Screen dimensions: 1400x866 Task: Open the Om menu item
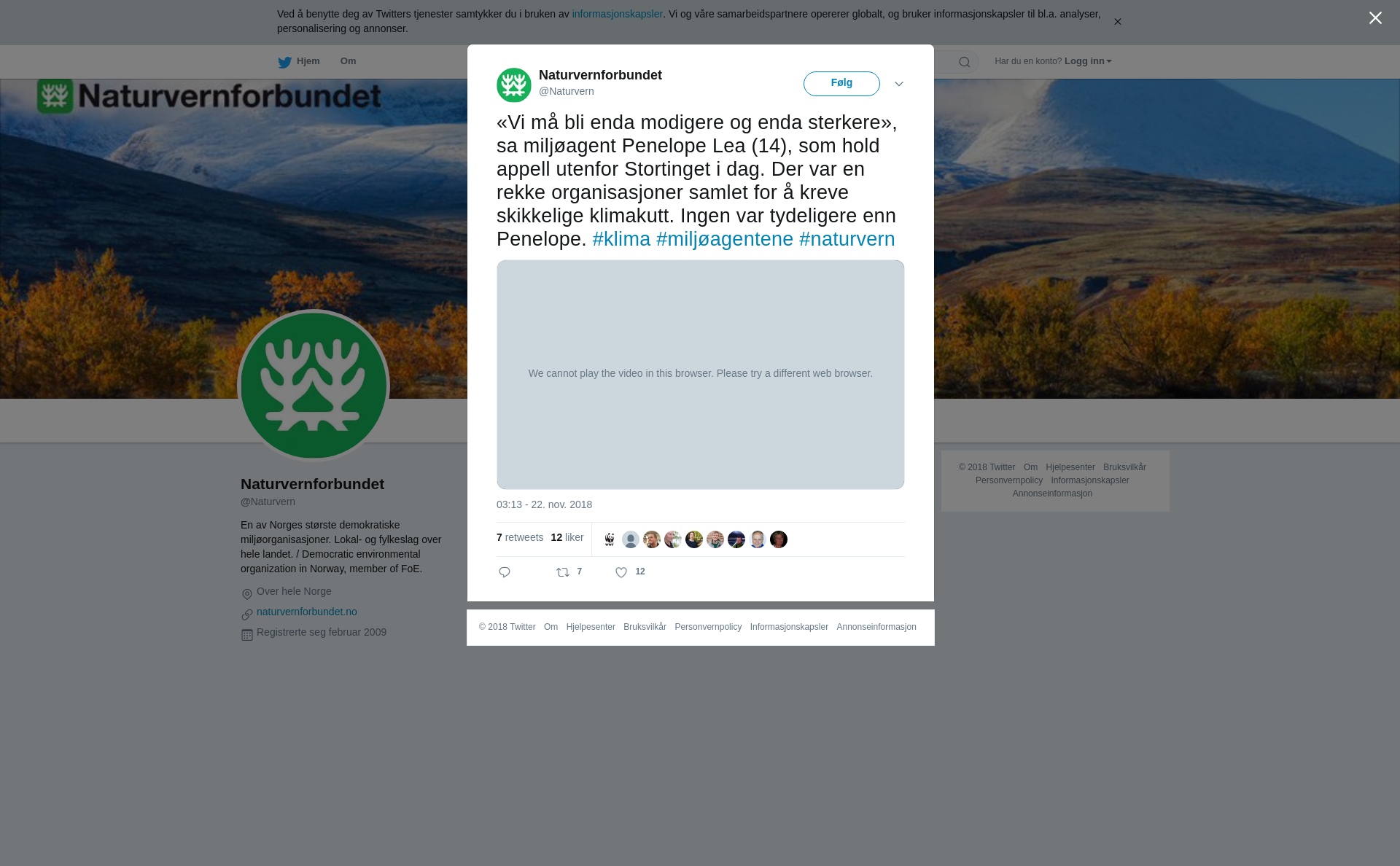tap(348, 61)
